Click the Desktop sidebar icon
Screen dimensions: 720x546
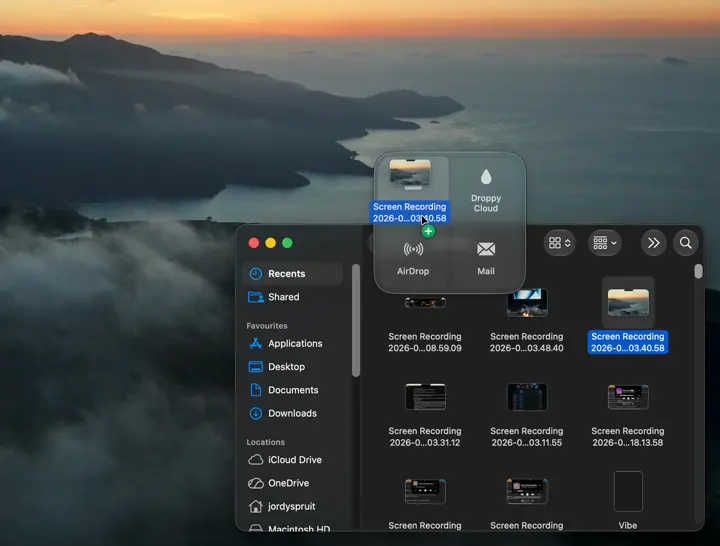(x=256, y=367)
